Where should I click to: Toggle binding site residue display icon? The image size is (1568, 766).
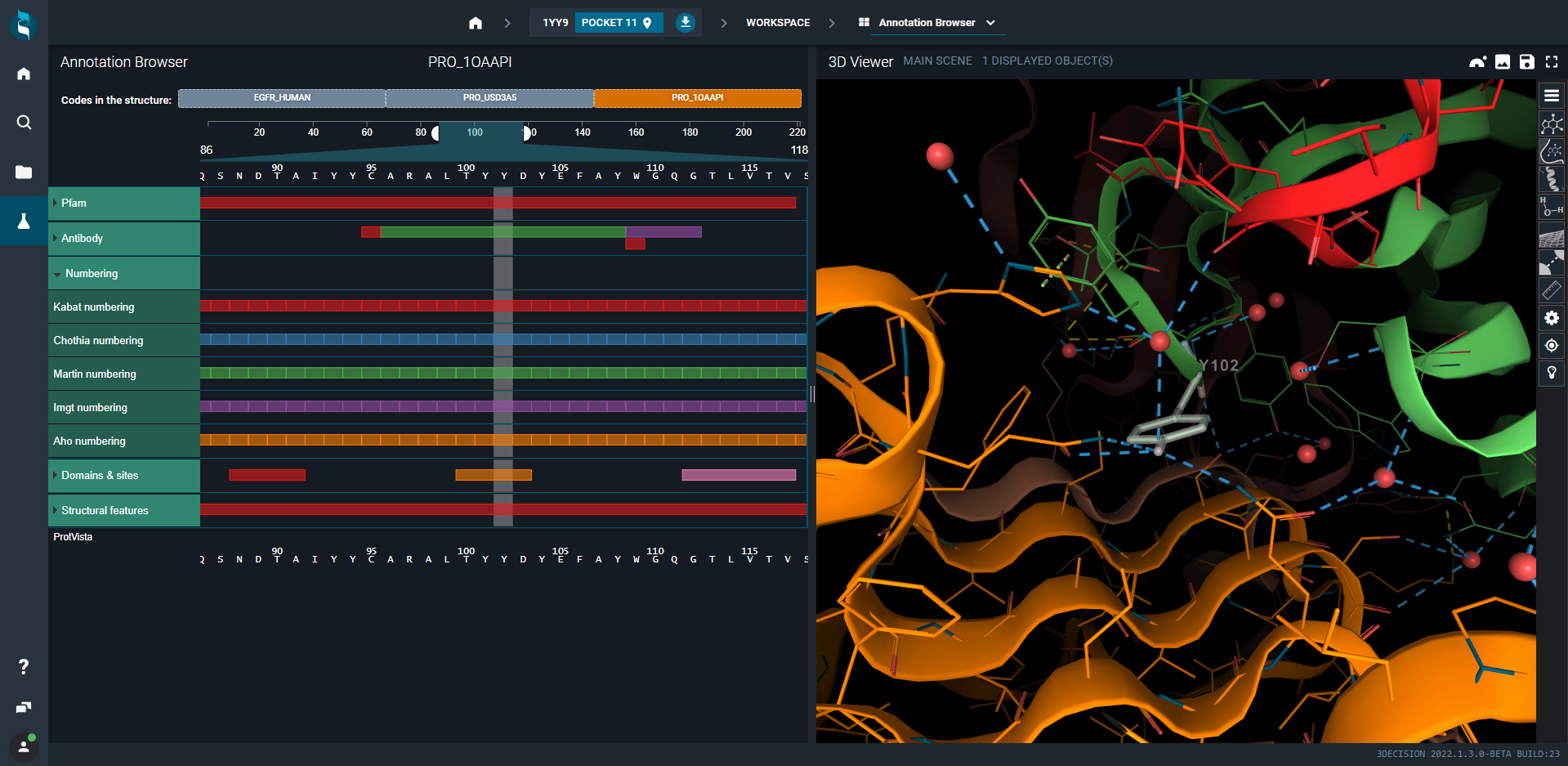[1551, 152]
